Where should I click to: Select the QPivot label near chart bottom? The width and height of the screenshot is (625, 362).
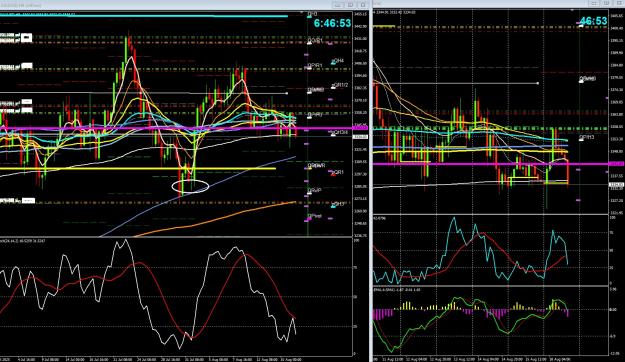coord(314,216)
